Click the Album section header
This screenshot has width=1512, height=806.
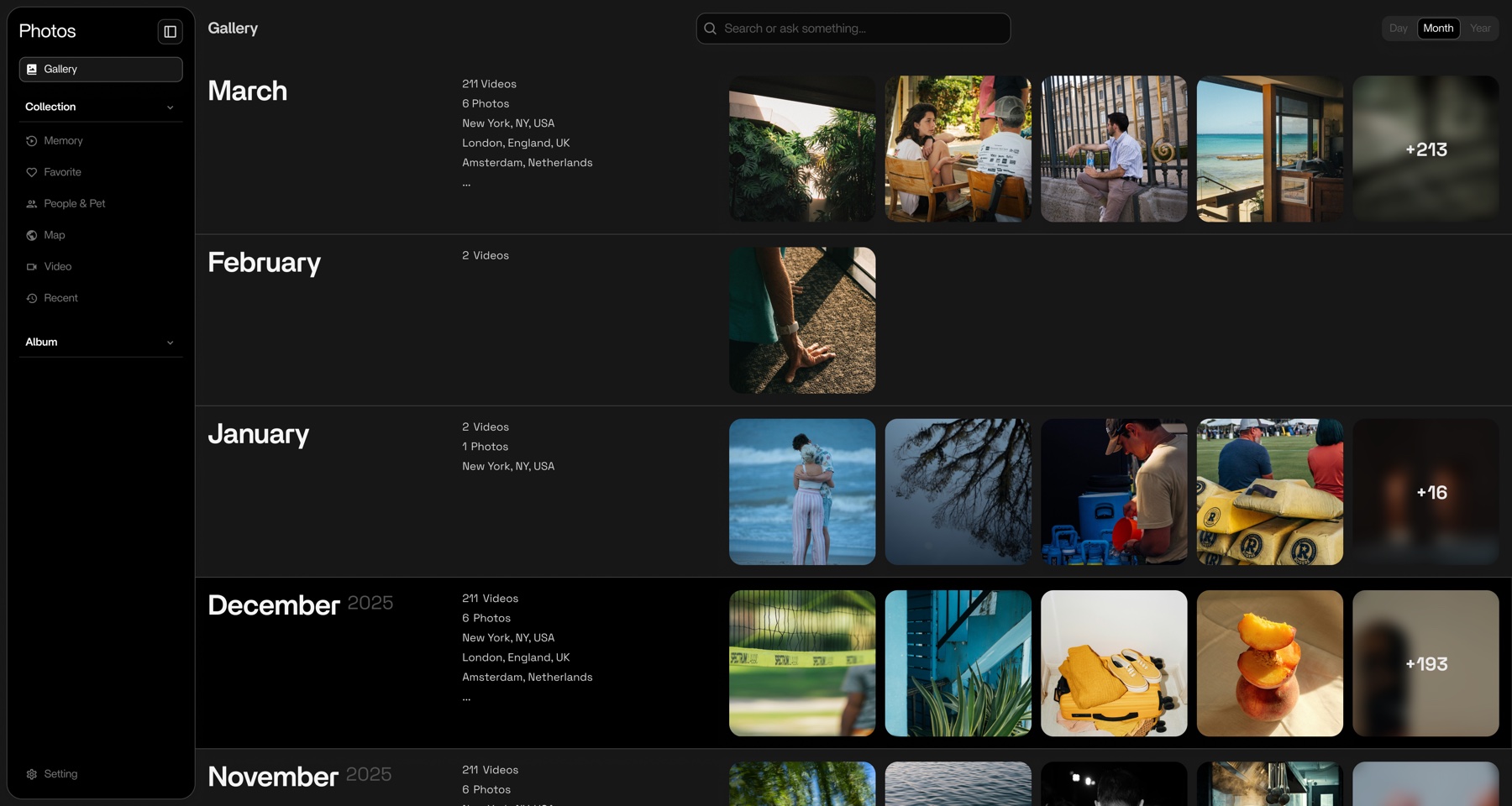click(101, 343)
